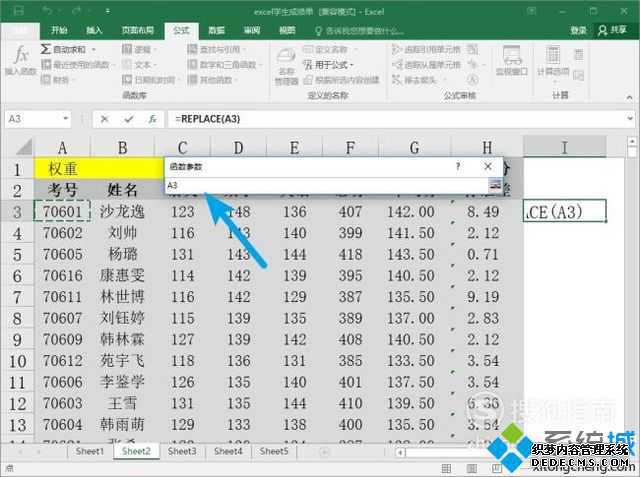The image size is (640, 477).
Task: Open the Use in Formula (用于公式) dropdown
Action: click(x=329, y=64)
